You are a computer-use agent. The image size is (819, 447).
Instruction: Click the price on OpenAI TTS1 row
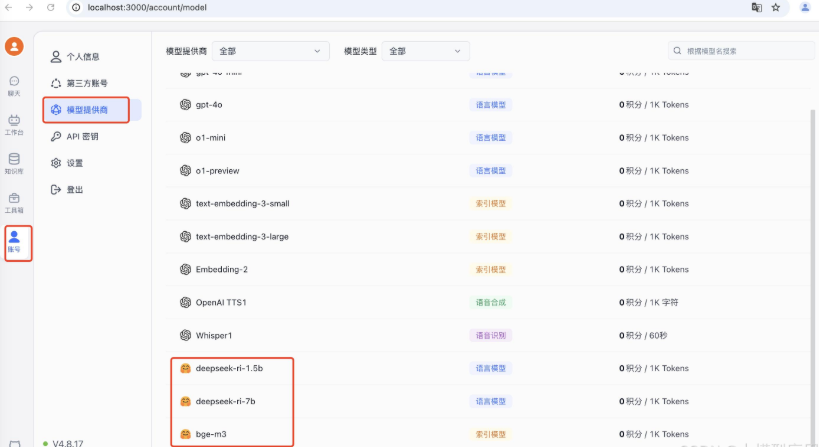(649, 302)
